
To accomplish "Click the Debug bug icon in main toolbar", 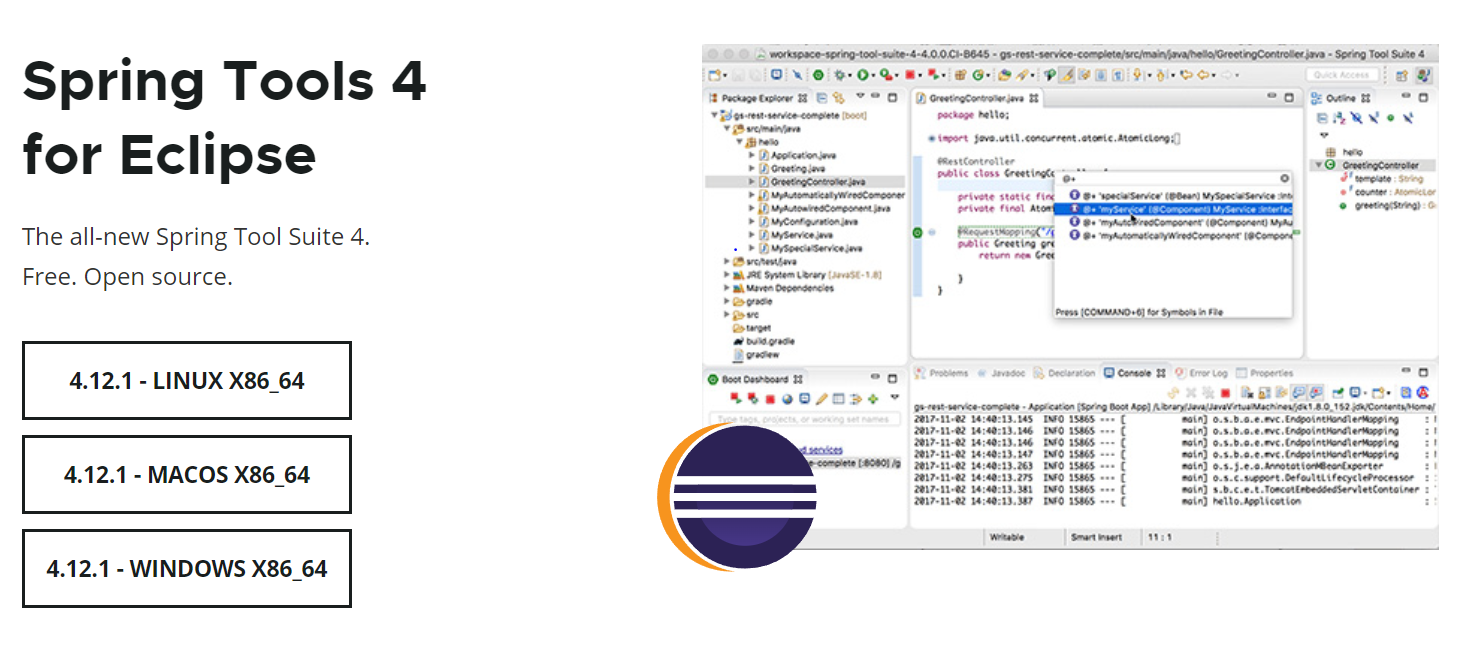I will click(839, 75).
